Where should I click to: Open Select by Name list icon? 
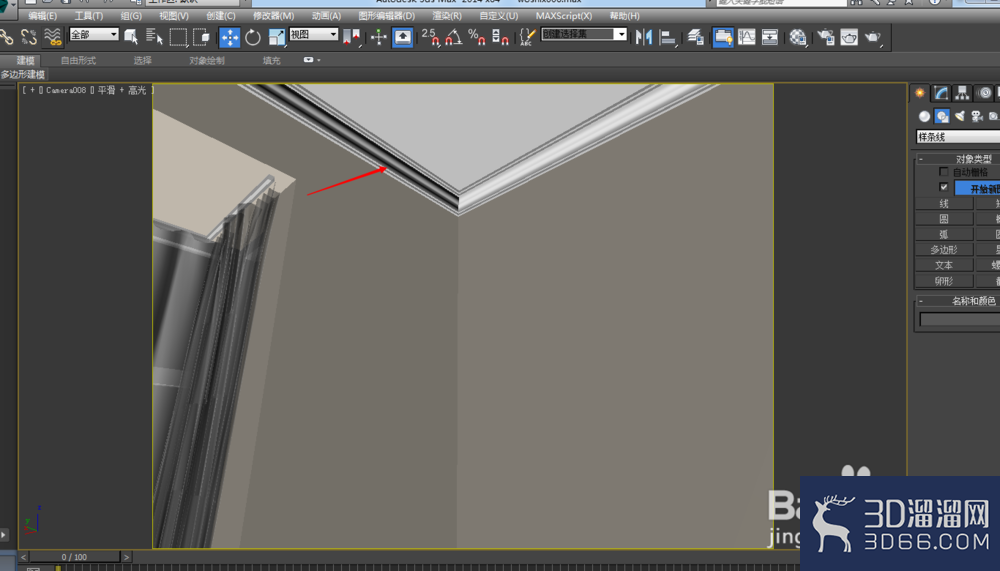tap(154, 37)
